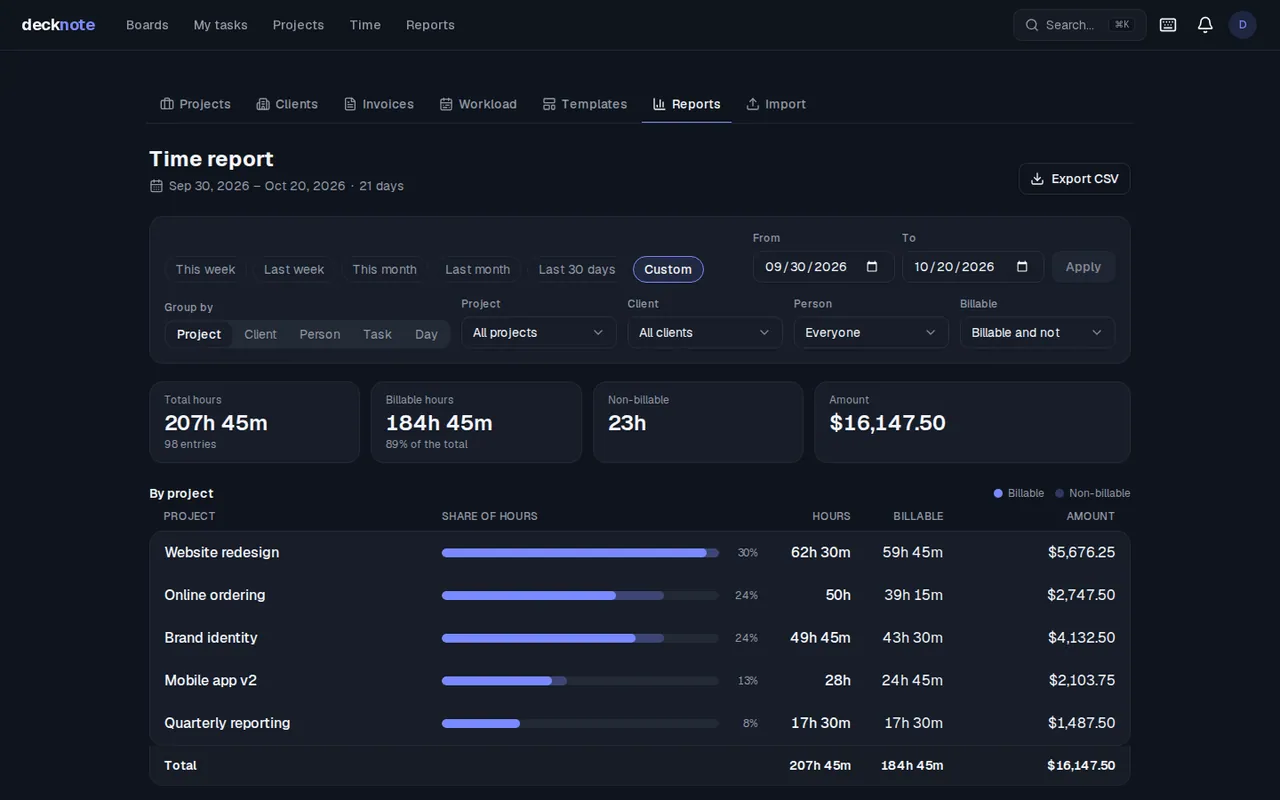Viewport: 1280px width, 800px height.
Task: Click calendar icon in To date field
Action: pyautogui.click(x=1022, y=267)
